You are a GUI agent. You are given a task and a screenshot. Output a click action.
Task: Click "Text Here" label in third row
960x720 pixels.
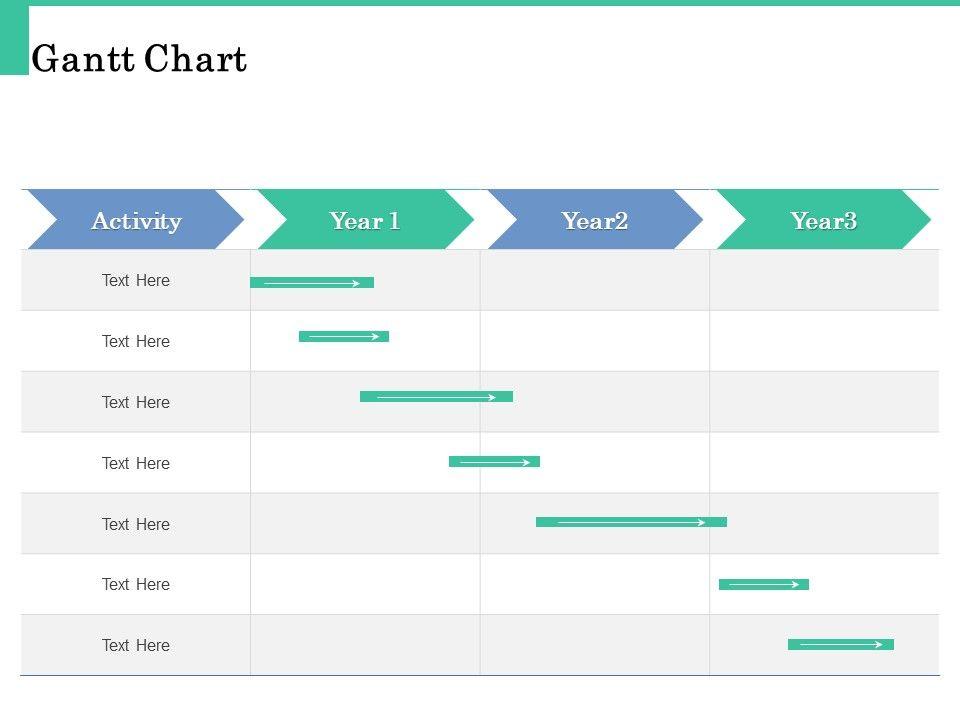pos(136,403)
